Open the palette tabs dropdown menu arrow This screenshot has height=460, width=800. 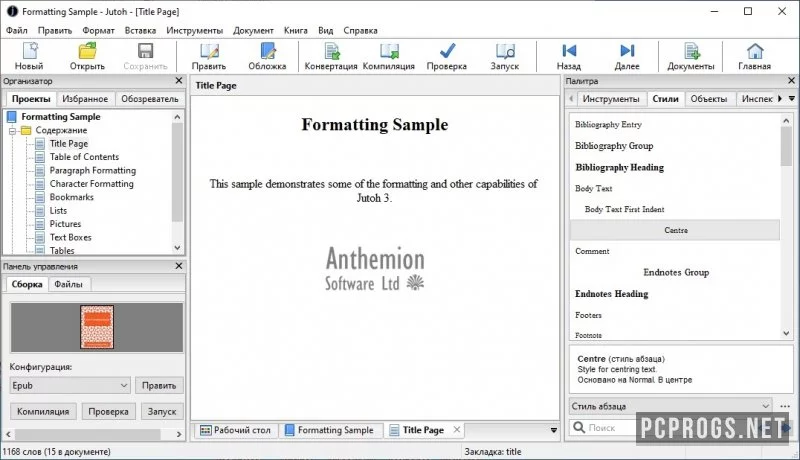pos(792,98)
